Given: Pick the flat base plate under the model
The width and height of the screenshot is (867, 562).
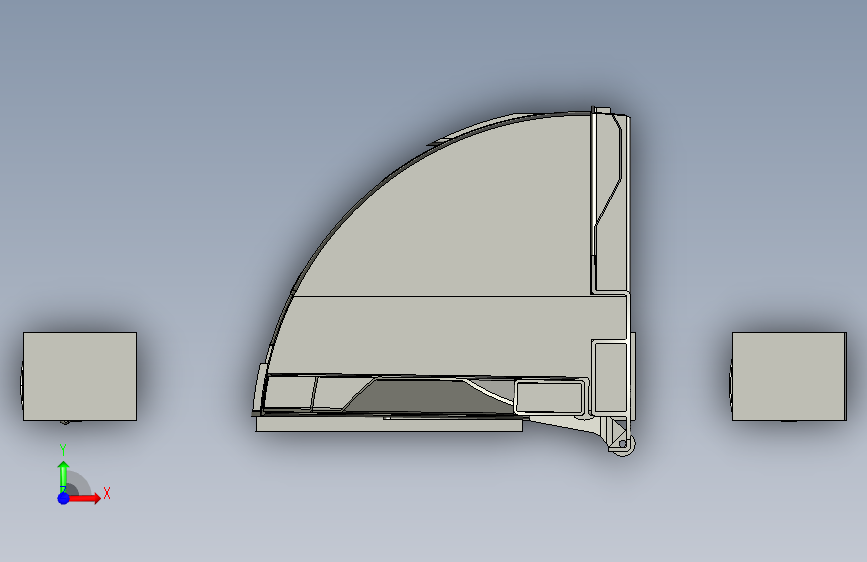Looking at the screenshot, I should (x=389, y=424).
